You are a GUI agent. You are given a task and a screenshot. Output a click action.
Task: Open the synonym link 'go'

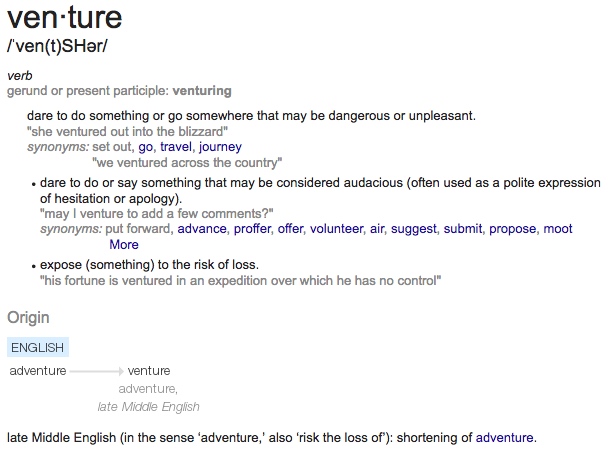(x=145, y=147)
